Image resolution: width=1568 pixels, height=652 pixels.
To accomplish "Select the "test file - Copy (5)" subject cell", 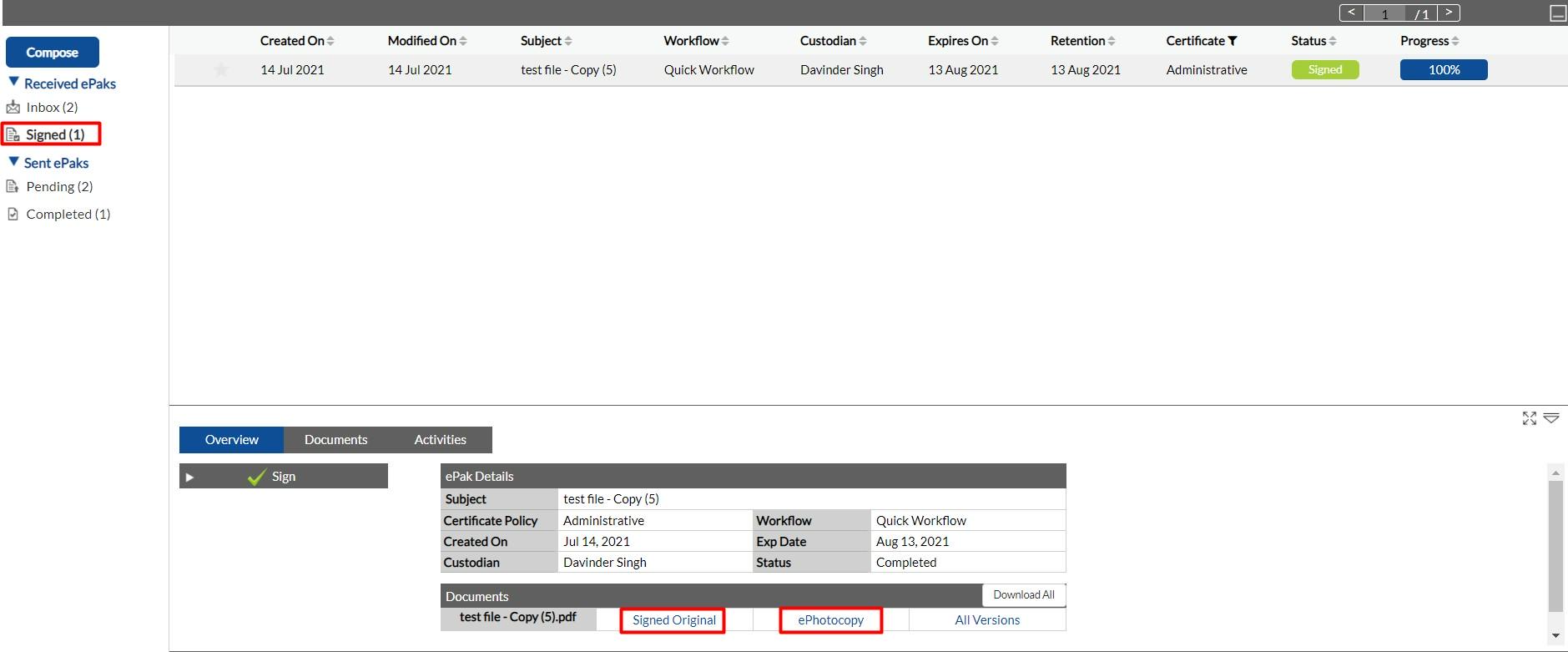I will 568,70.
